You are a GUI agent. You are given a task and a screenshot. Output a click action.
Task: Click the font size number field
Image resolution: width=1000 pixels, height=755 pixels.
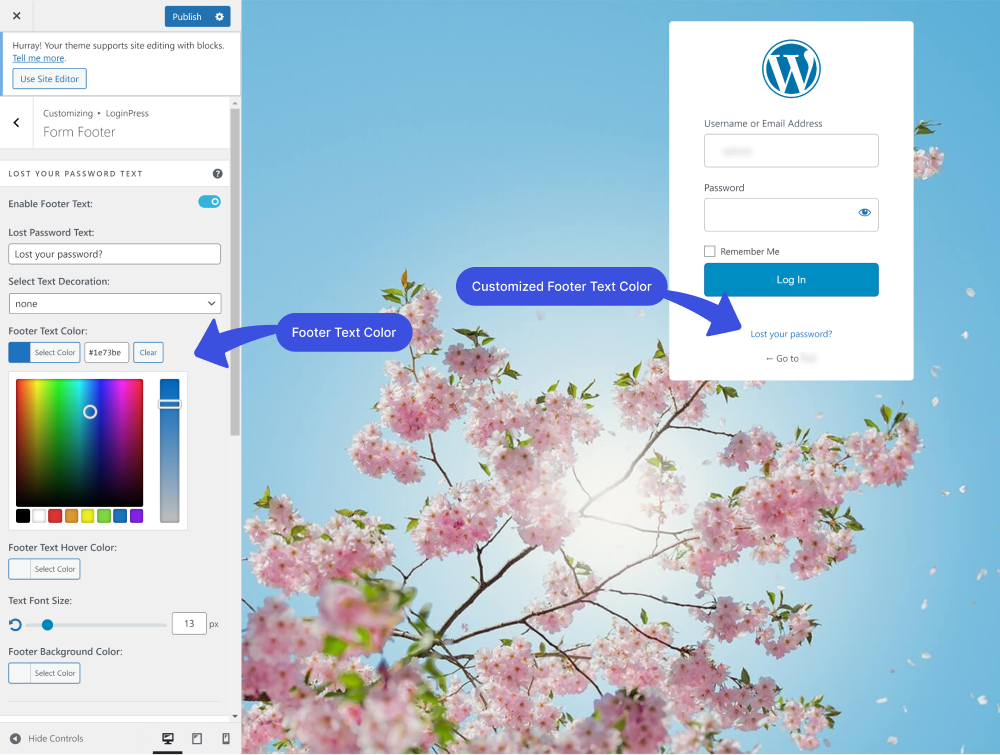(189, 624)
